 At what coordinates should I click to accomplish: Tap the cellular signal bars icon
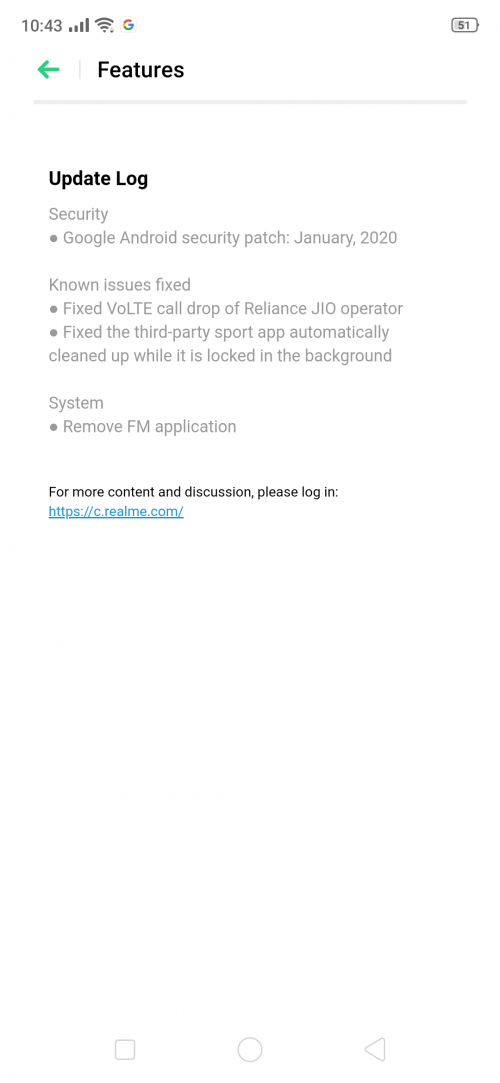[x=79, y=26]
